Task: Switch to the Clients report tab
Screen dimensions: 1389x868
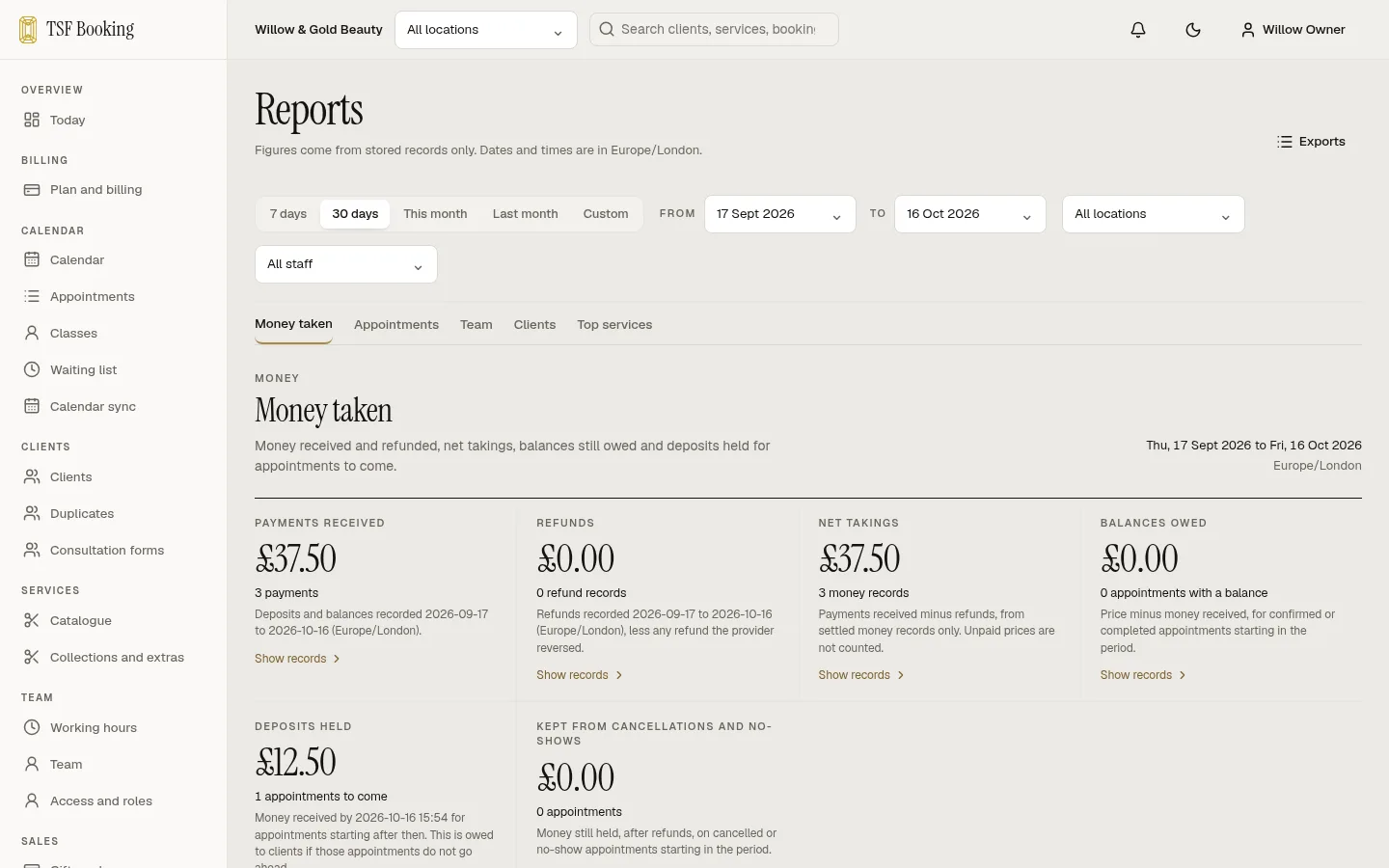Action: click(x=534, y=325)
